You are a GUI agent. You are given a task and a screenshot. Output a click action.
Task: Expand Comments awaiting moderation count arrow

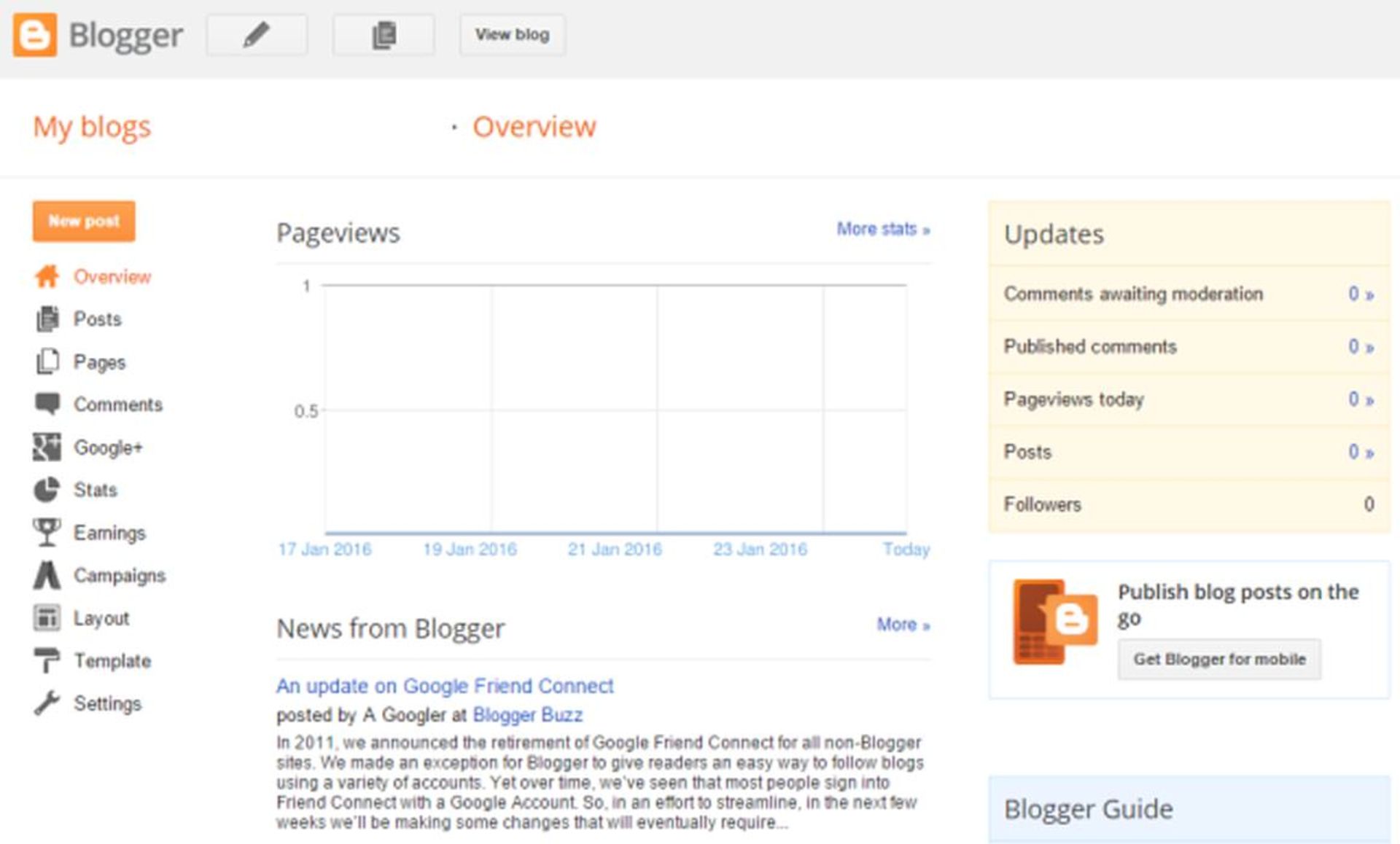point(1369,294)
